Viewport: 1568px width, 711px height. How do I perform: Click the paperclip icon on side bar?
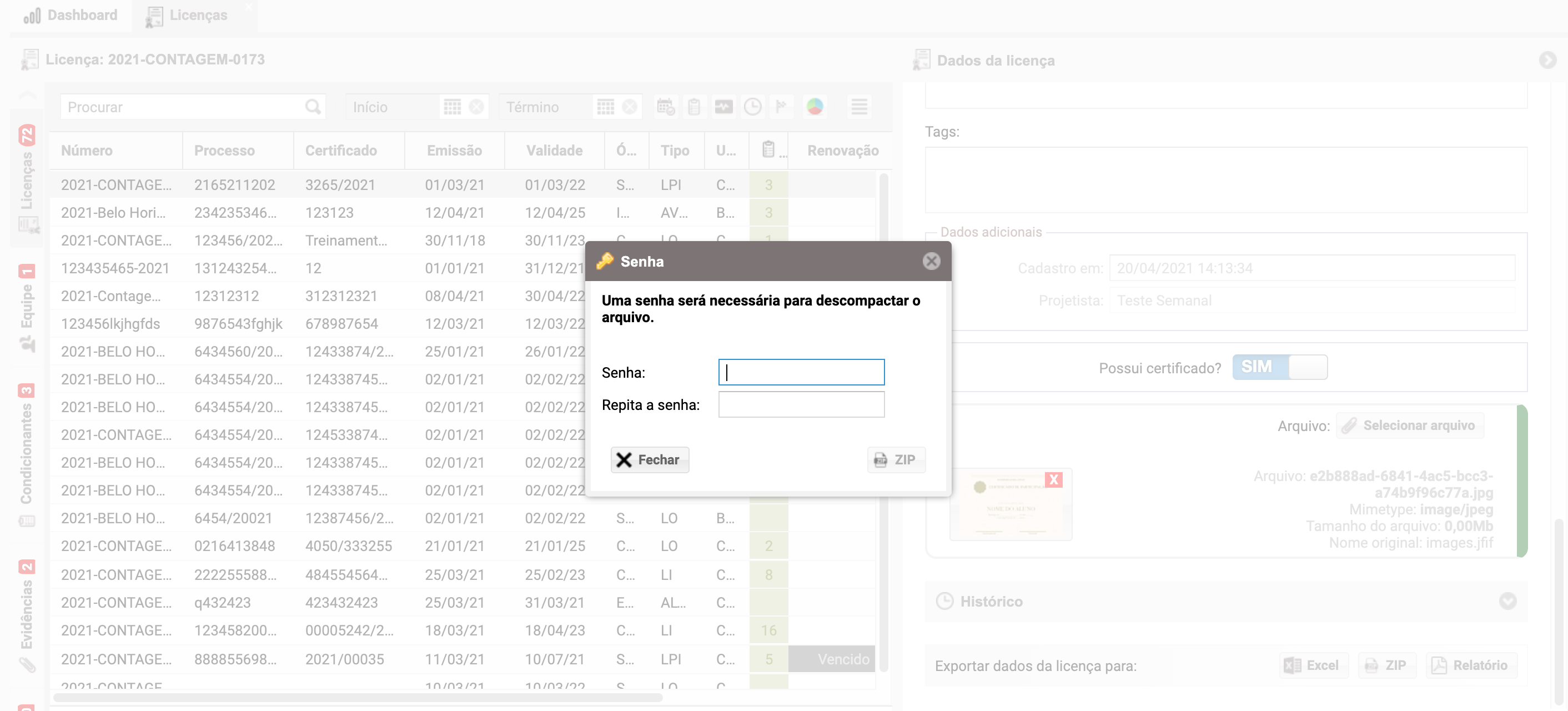point(27,665)
